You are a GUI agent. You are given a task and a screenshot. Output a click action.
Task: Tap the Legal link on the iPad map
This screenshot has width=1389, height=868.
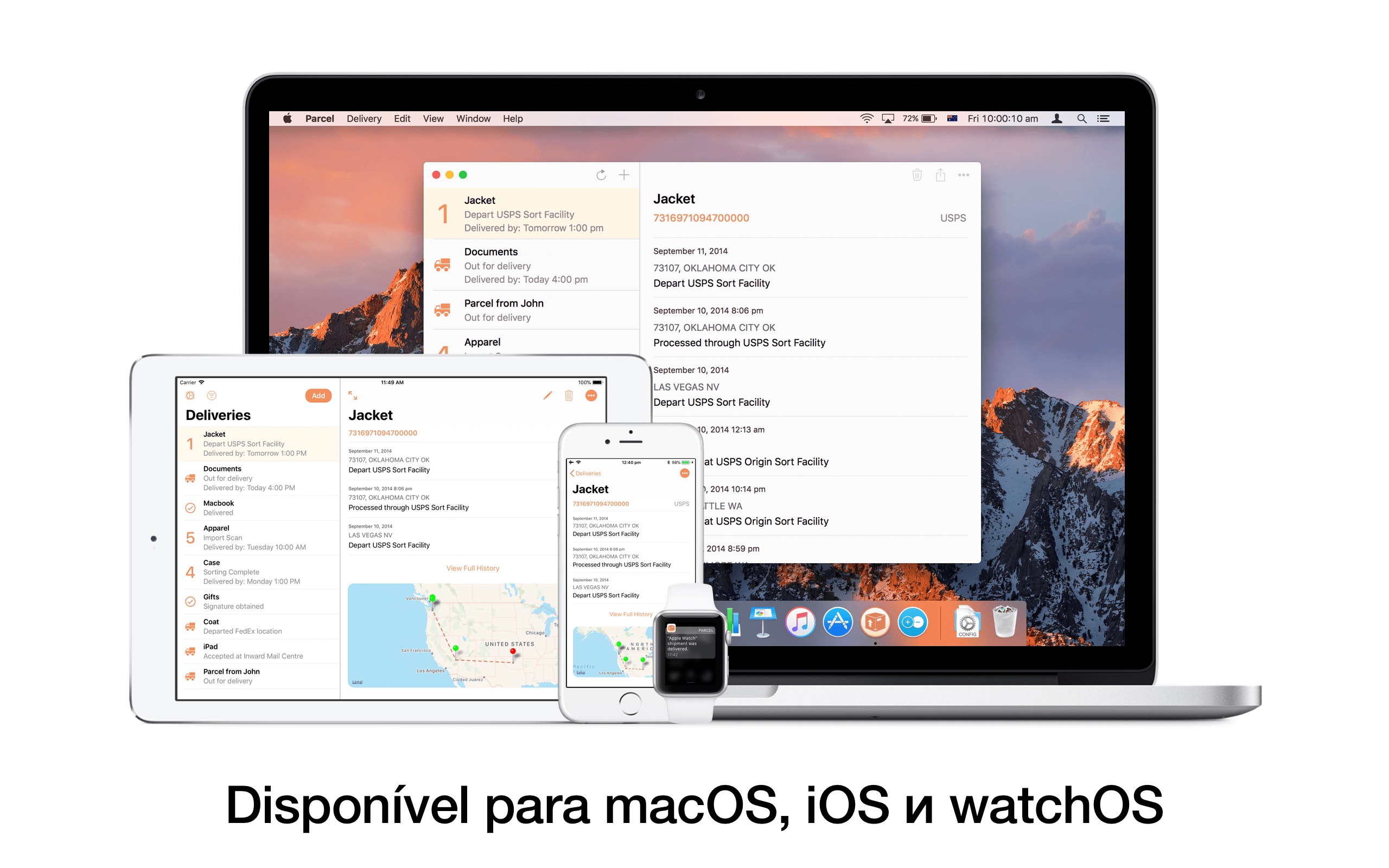click(357, 682)
